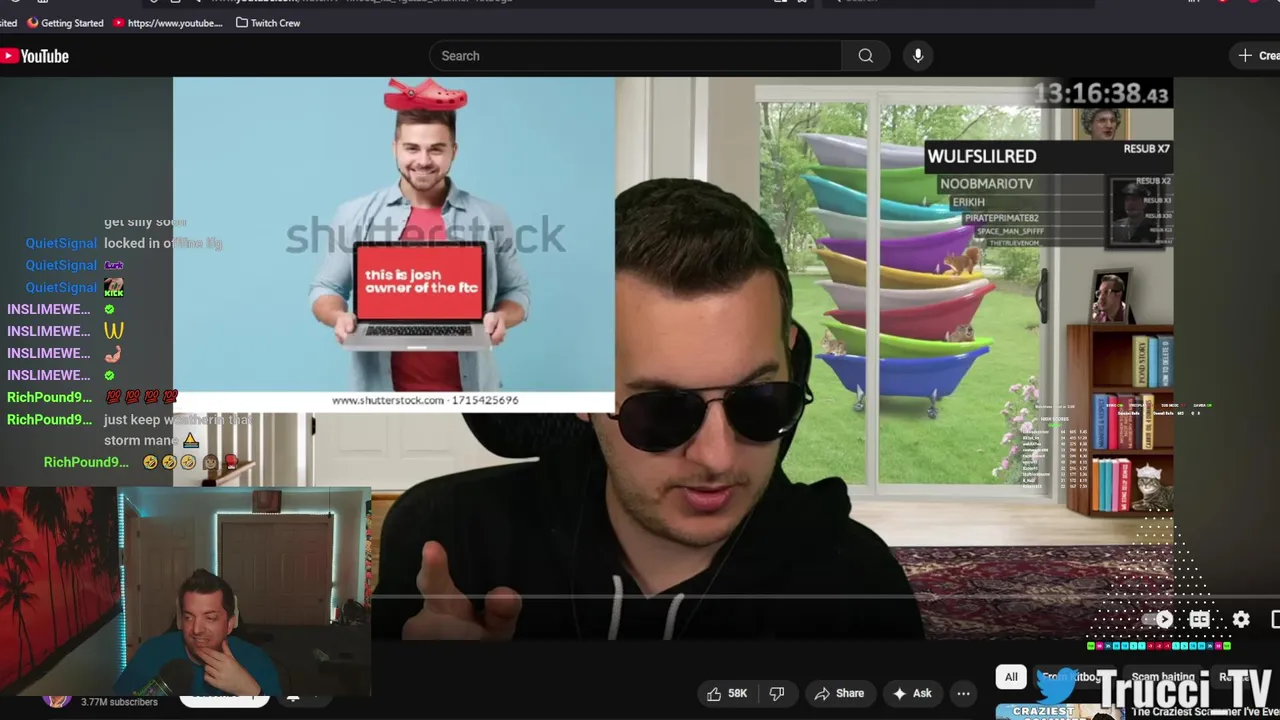Screen dimensions: 1280x720
Task: Click the channel avatar beside subscriber count
Action: click(57, 700)
